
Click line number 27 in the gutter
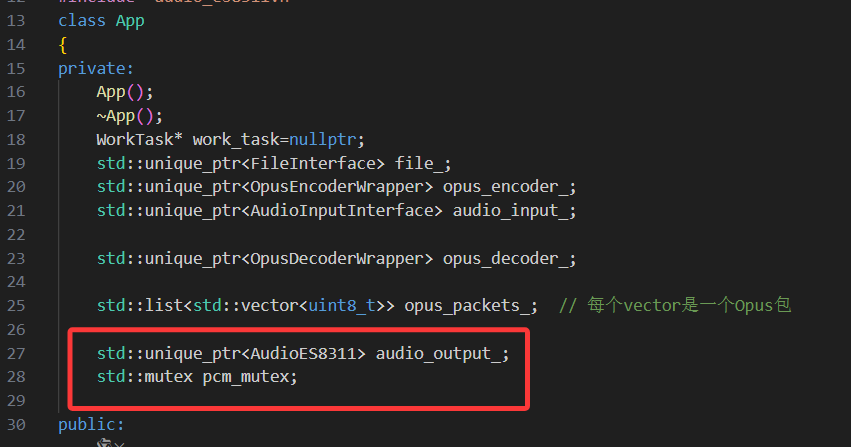pyautogui.click(x=16, y=354)
